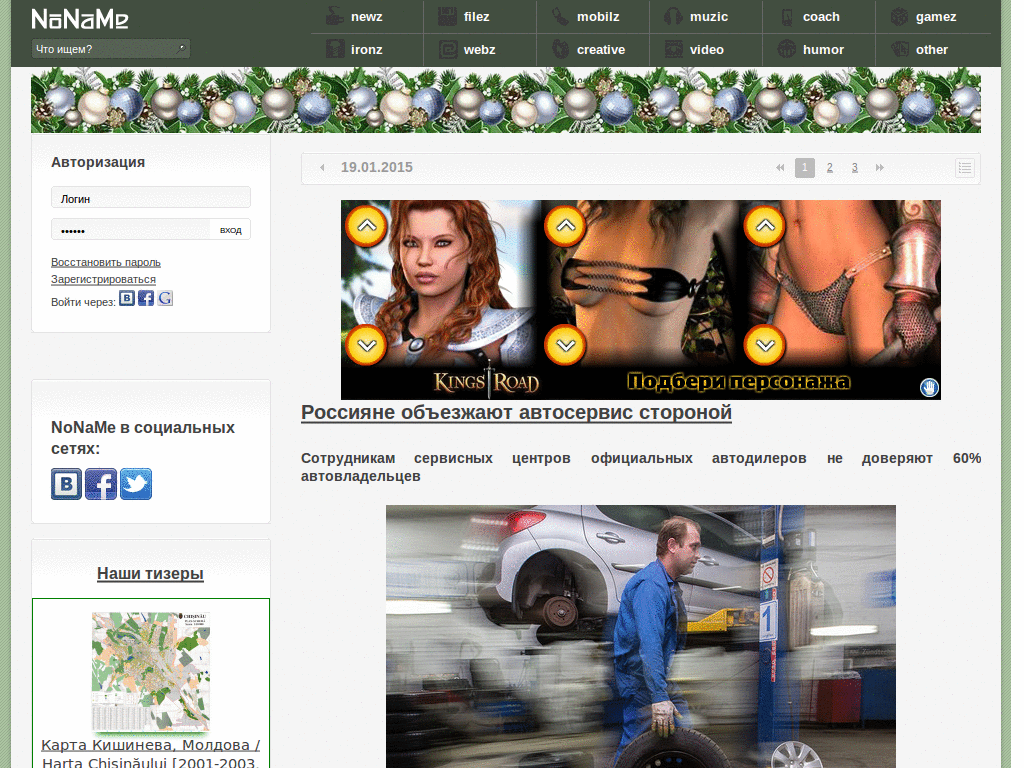Jump to the last page with double-arrow

click(x=880, y=168)
